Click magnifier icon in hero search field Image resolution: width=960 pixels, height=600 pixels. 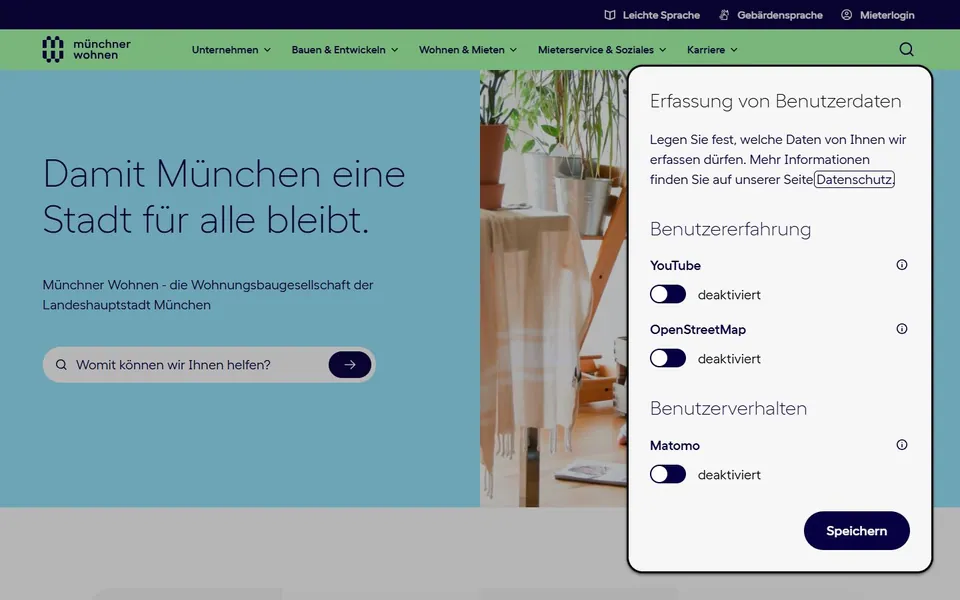tap(61, 365)
